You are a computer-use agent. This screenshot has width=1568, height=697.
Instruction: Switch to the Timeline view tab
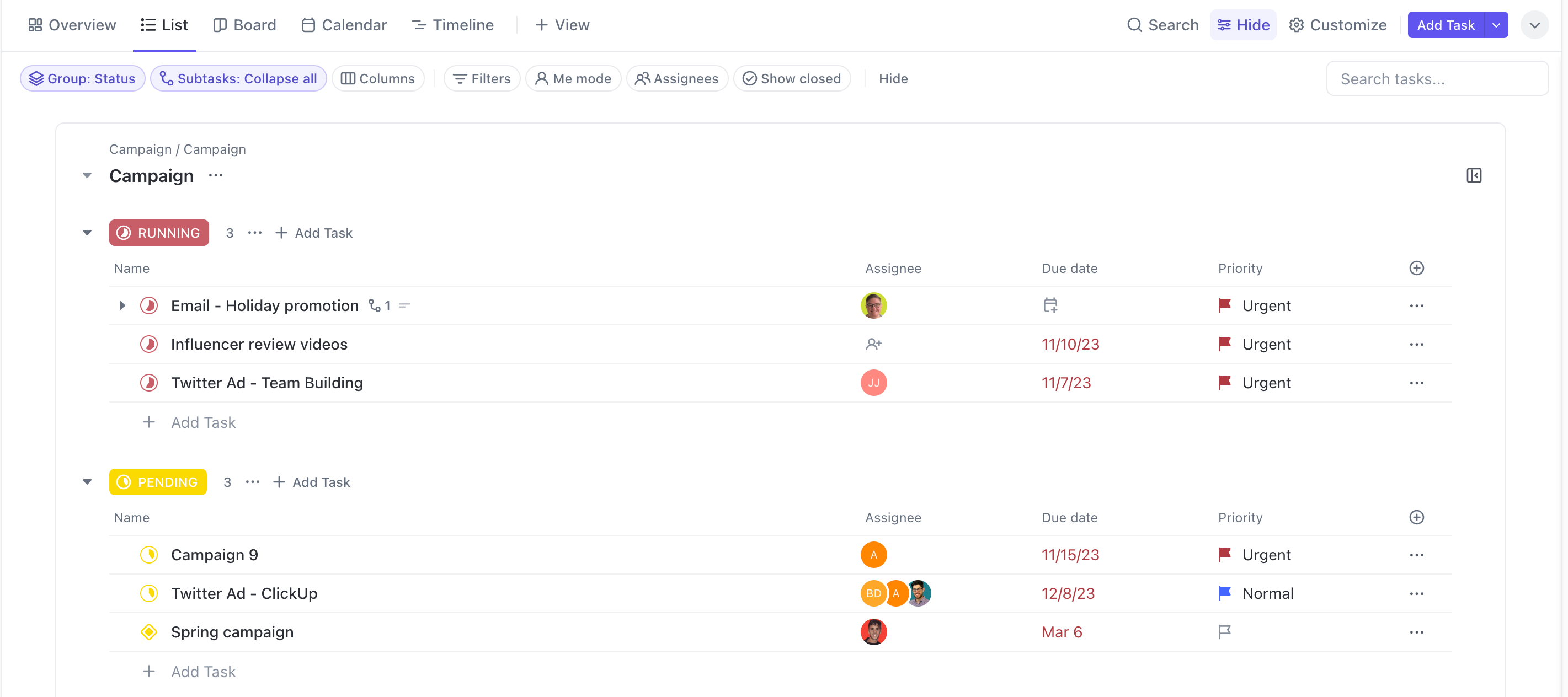(452, 25)
